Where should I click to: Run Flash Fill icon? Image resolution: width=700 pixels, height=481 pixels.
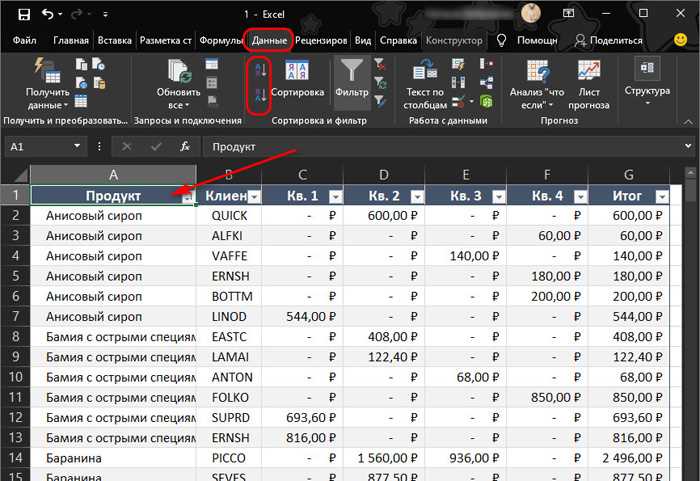pyautogui.click(x=458, y=64)
